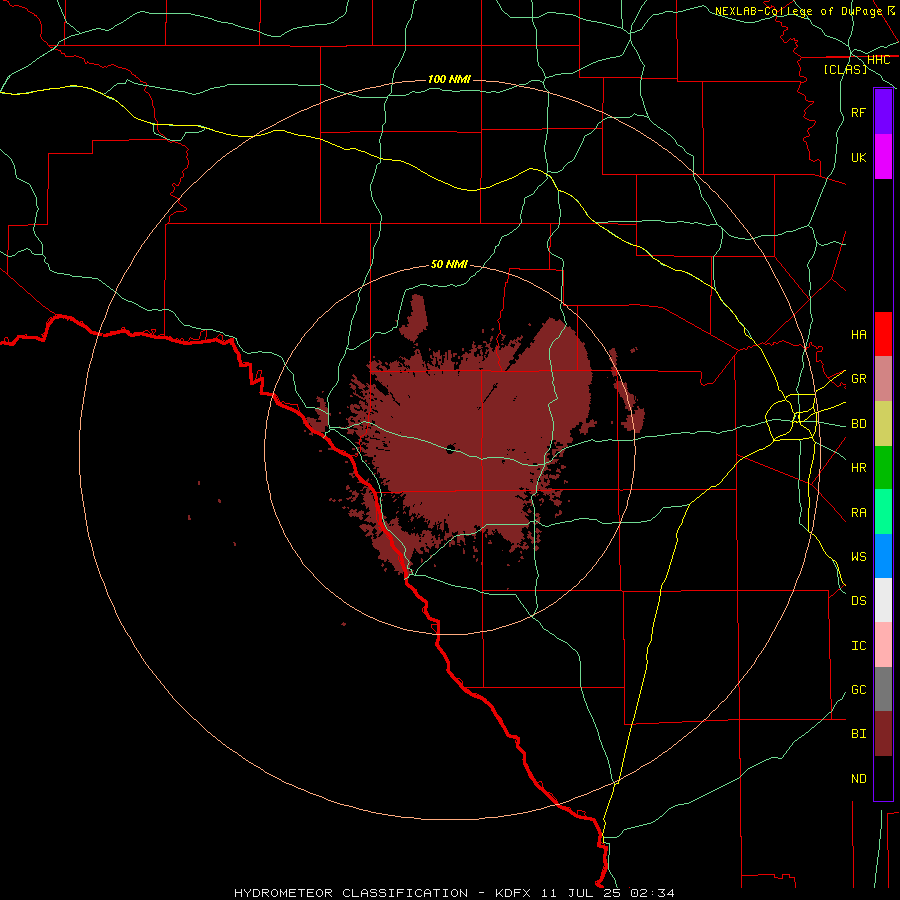The image size is (900, 900).
Task: Click the 100 NMI range ring label
Action: [449, 79]
